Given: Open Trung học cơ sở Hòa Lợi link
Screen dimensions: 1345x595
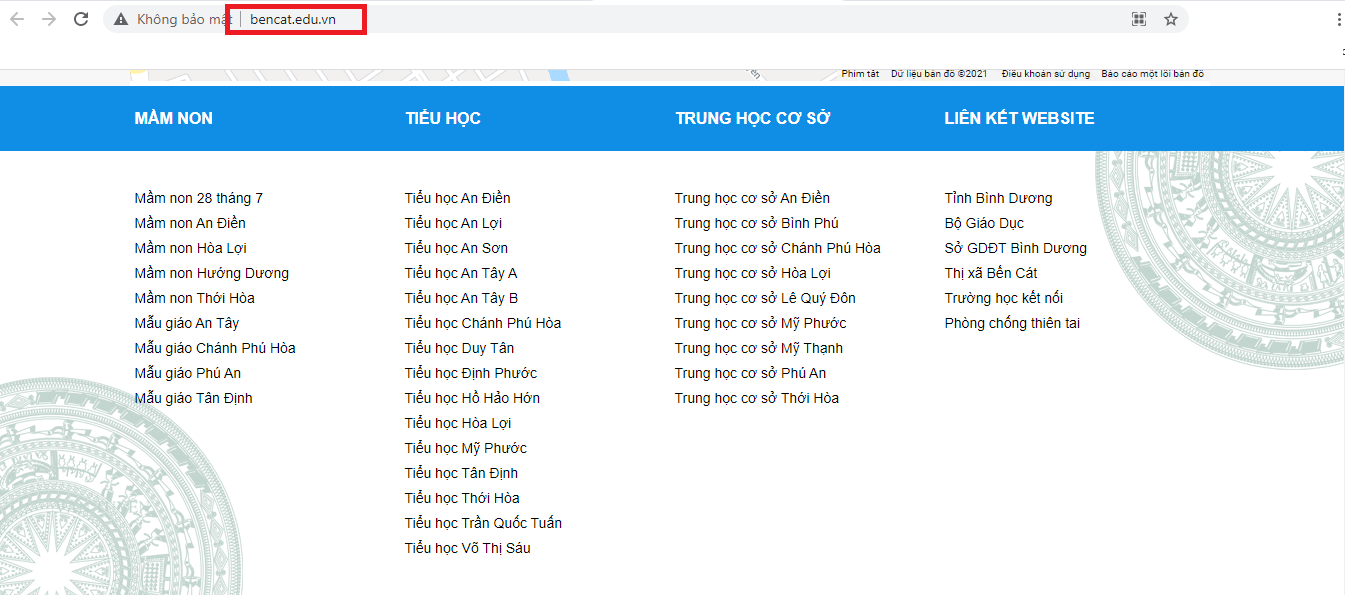Looking at the screenshot, I should coord(753,273).
